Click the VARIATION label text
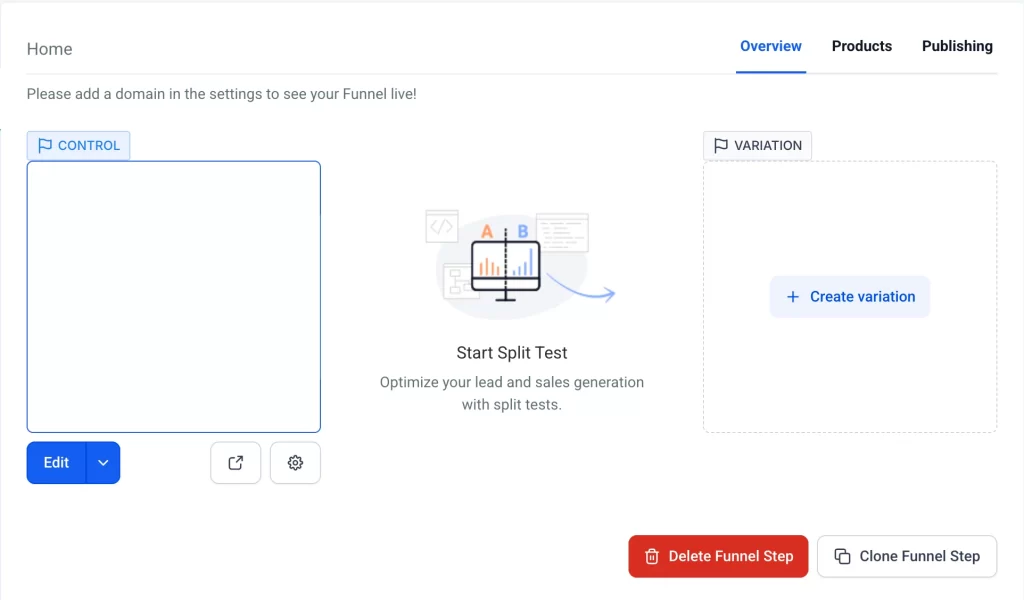This screenshot has width=1024, height=600. tap(767, 146)
